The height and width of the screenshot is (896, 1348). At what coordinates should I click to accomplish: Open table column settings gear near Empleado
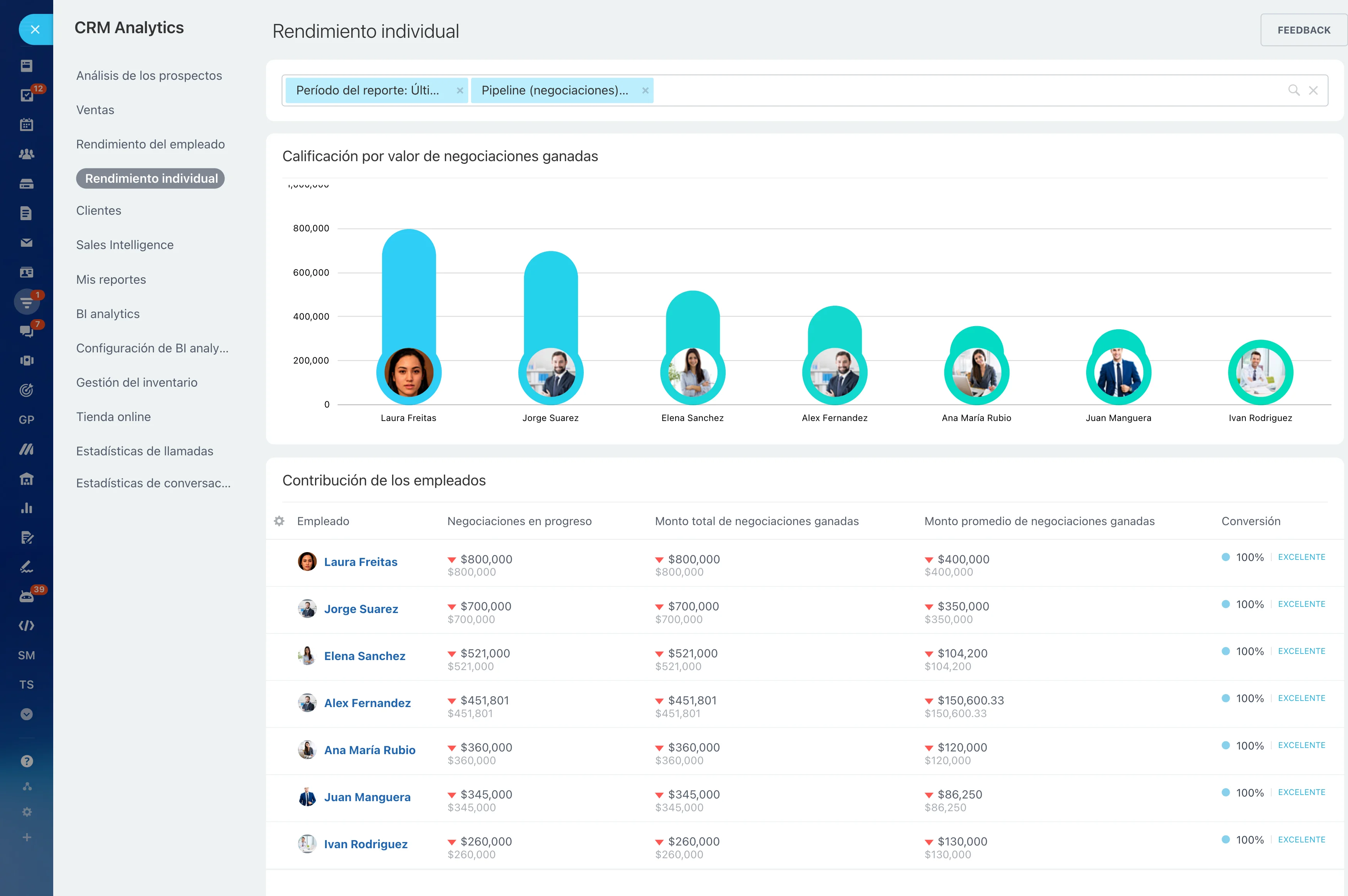pyautogui.click(x=279, y=521)
